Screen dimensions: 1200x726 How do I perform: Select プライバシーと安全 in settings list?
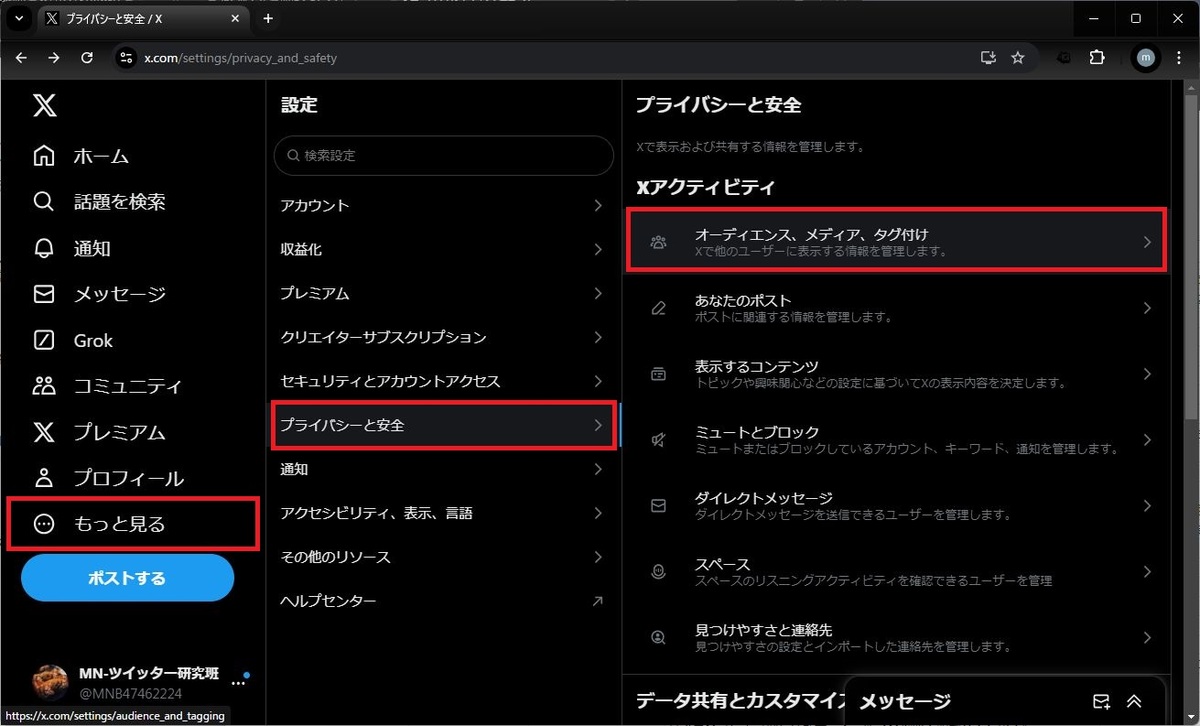(x=444, y=425)
